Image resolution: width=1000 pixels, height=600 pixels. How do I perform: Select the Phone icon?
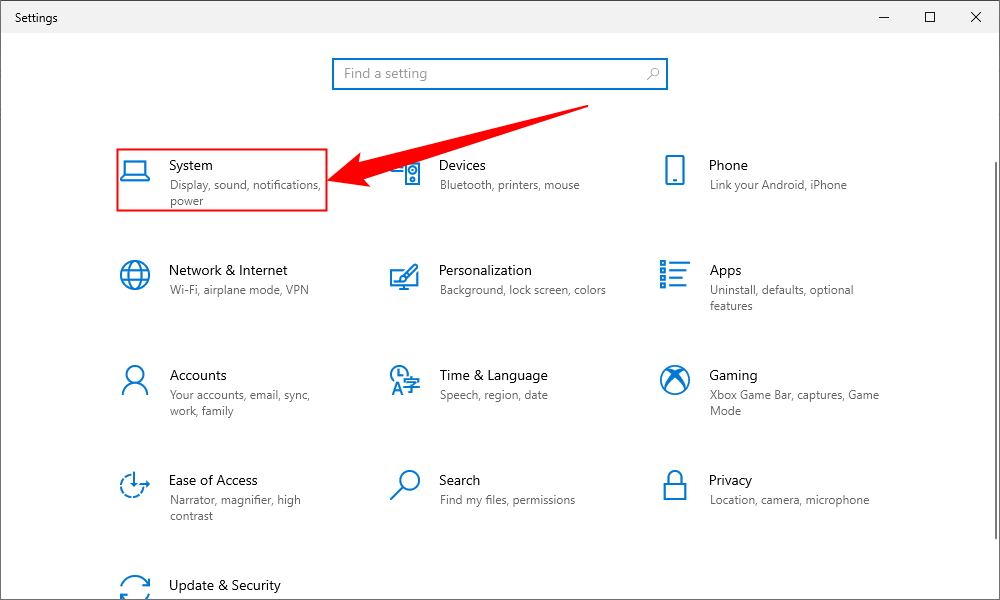675,170
